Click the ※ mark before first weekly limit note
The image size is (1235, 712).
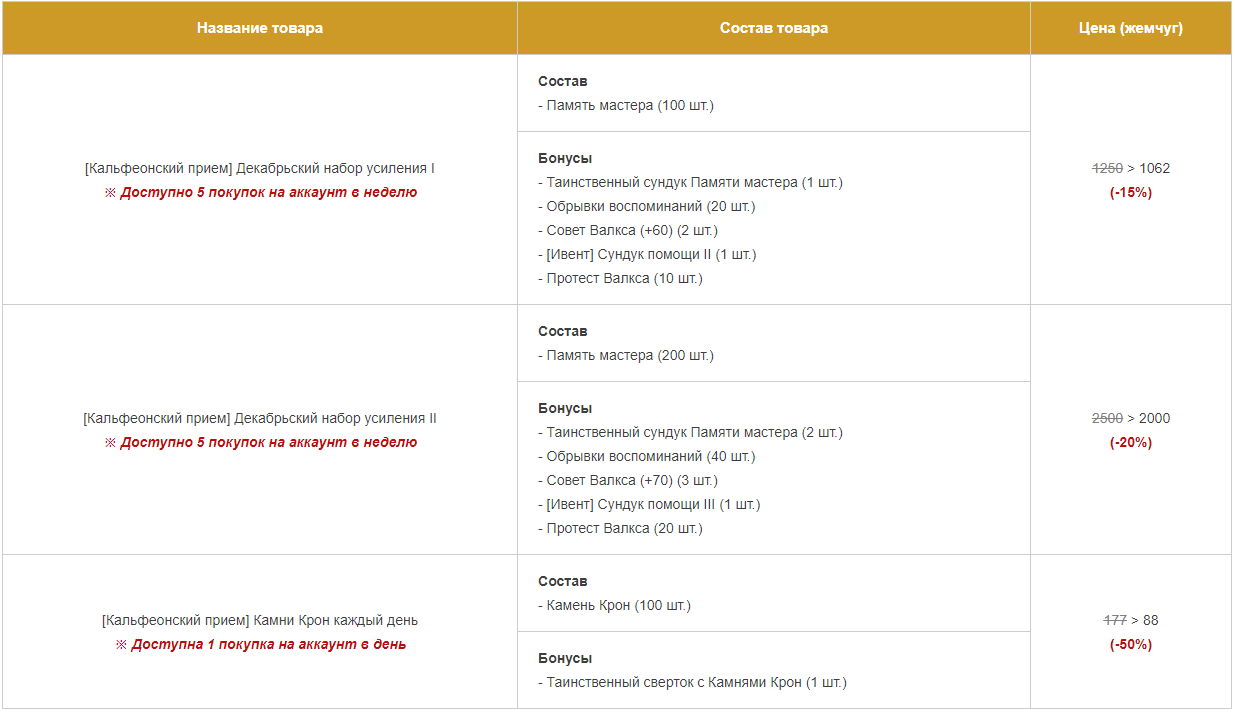coord(110,192)
